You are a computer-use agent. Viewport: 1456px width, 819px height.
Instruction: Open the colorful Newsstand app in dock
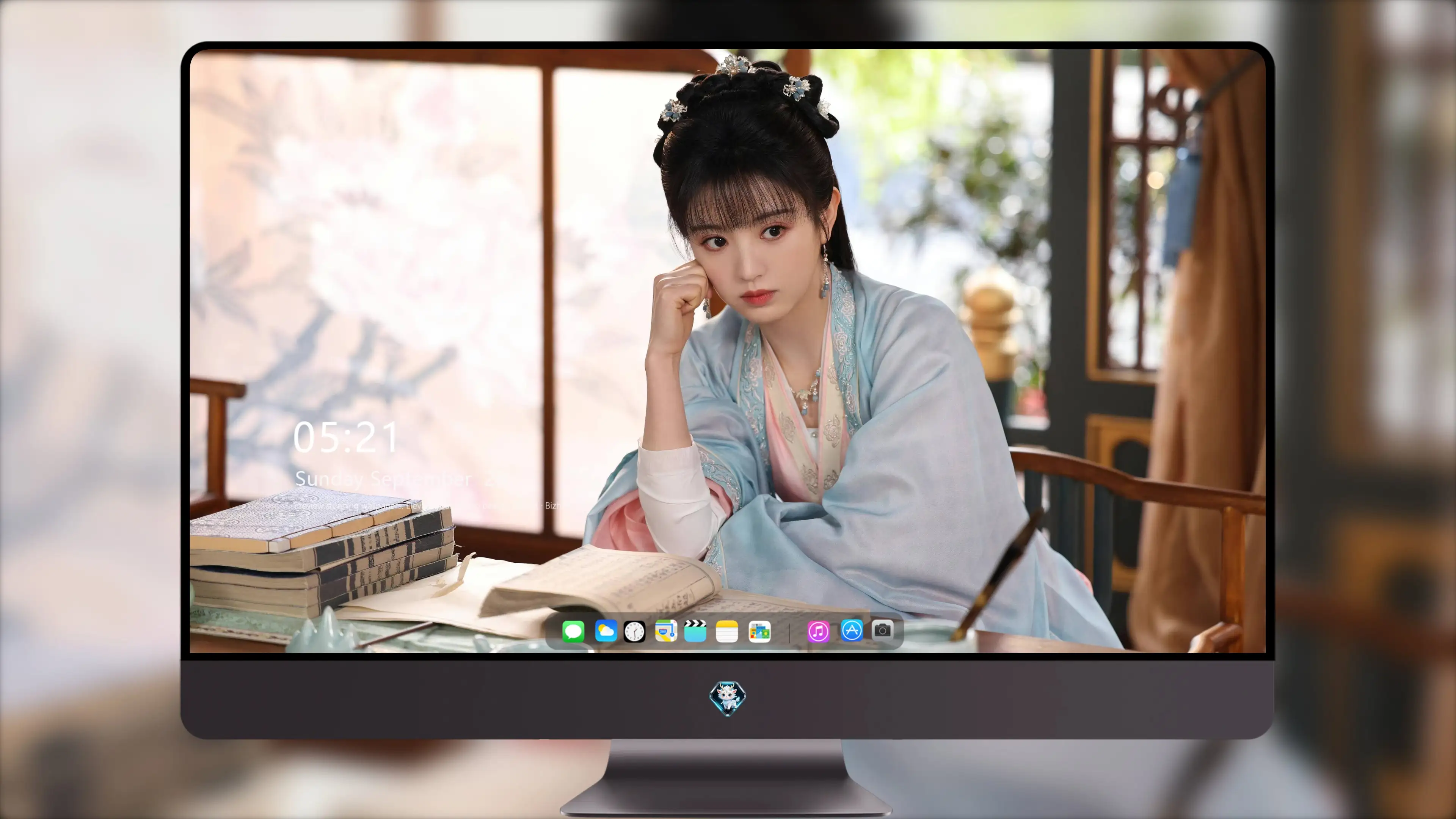[x=759, y=631]
